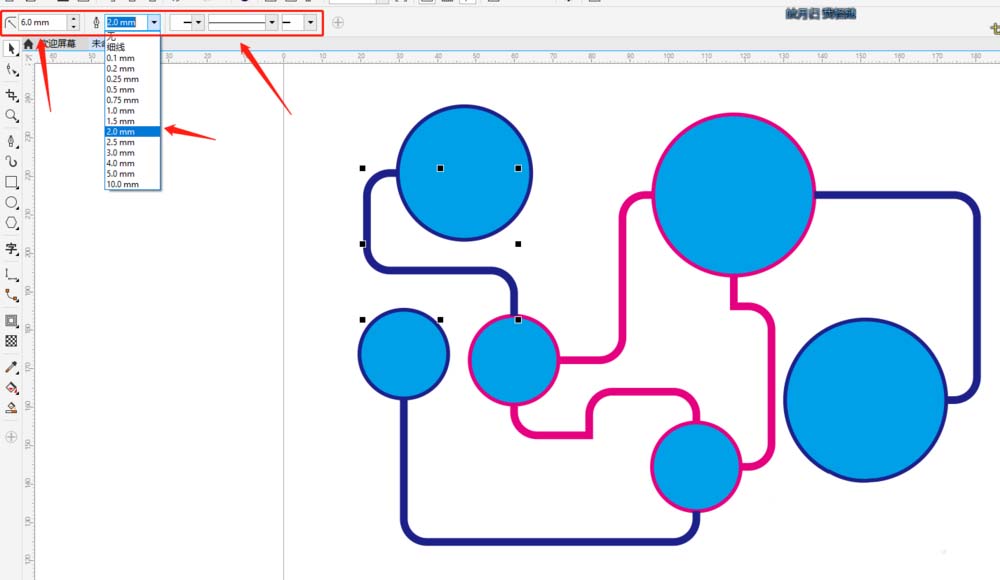Click the property bar customize plus button
This screenshot has height=580, width=1000.
coord(338,23)
